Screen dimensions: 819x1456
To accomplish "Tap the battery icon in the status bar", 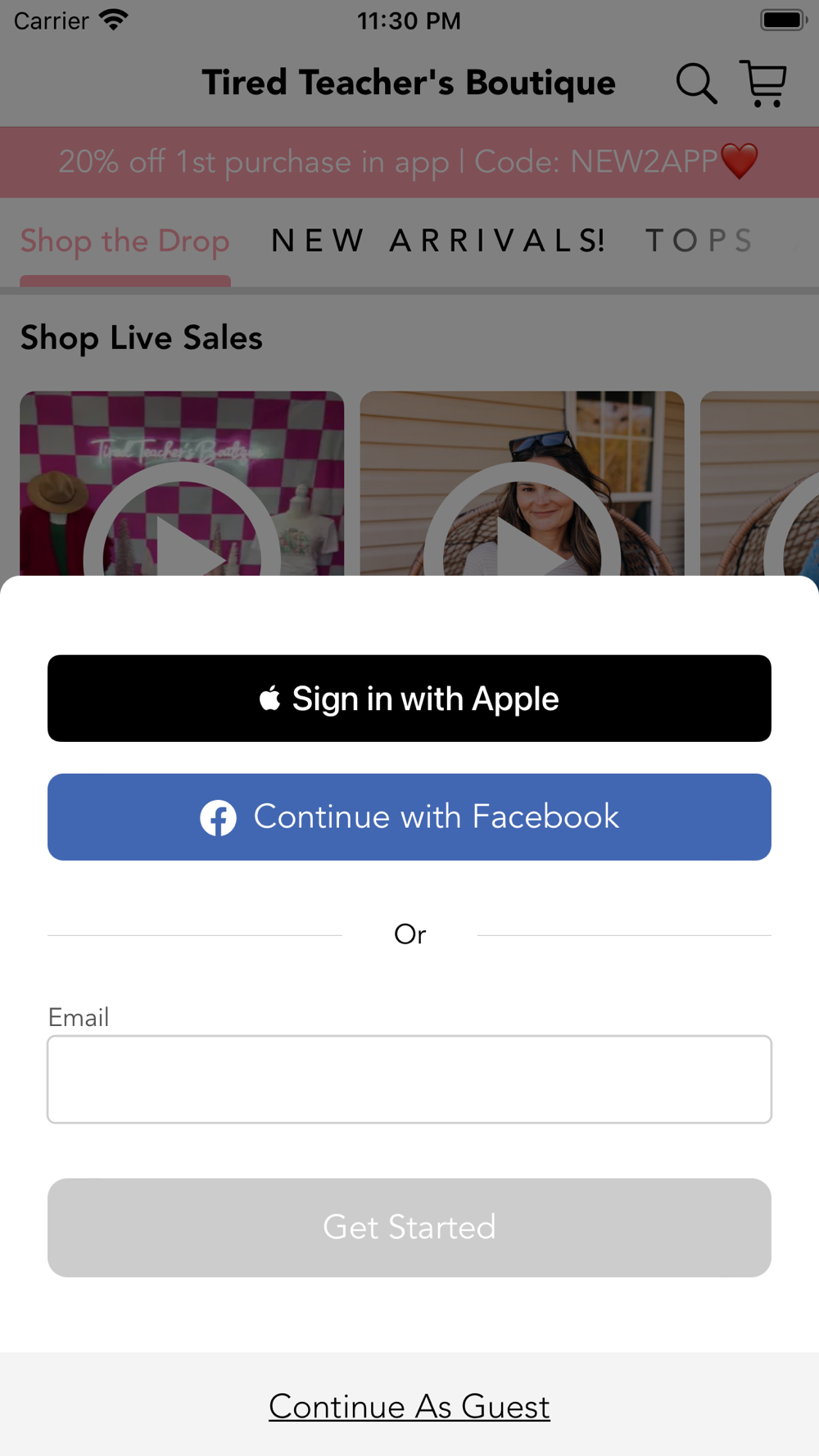I will pos(783,20).
